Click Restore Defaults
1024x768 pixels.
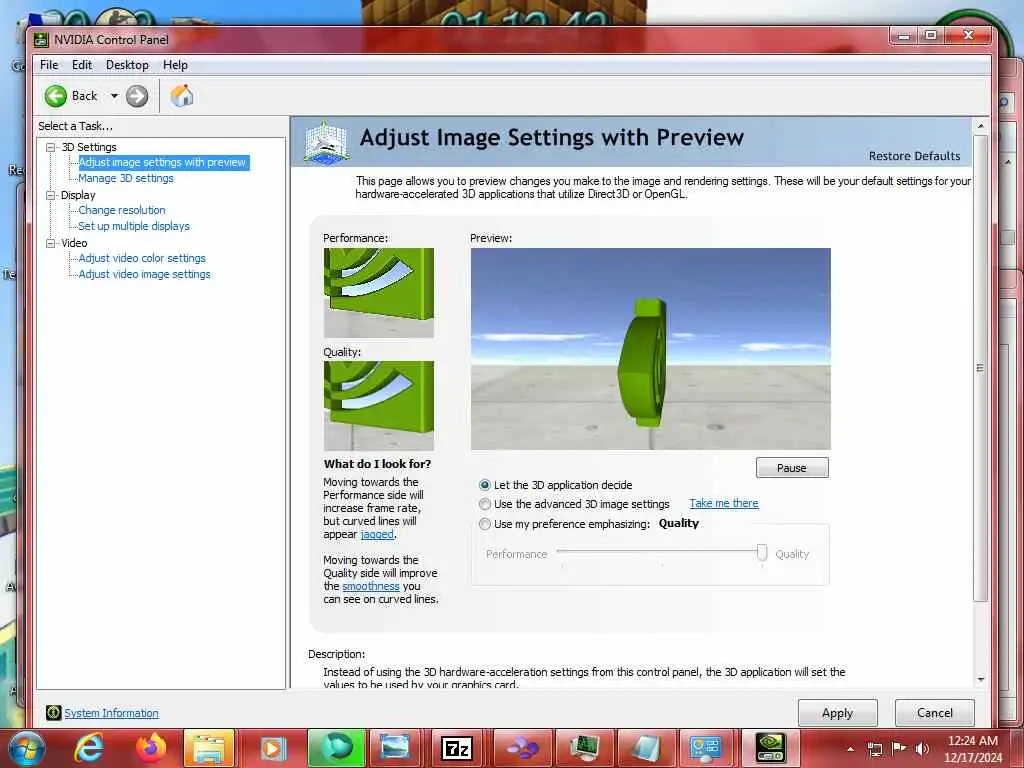click(x=914, y=156)
